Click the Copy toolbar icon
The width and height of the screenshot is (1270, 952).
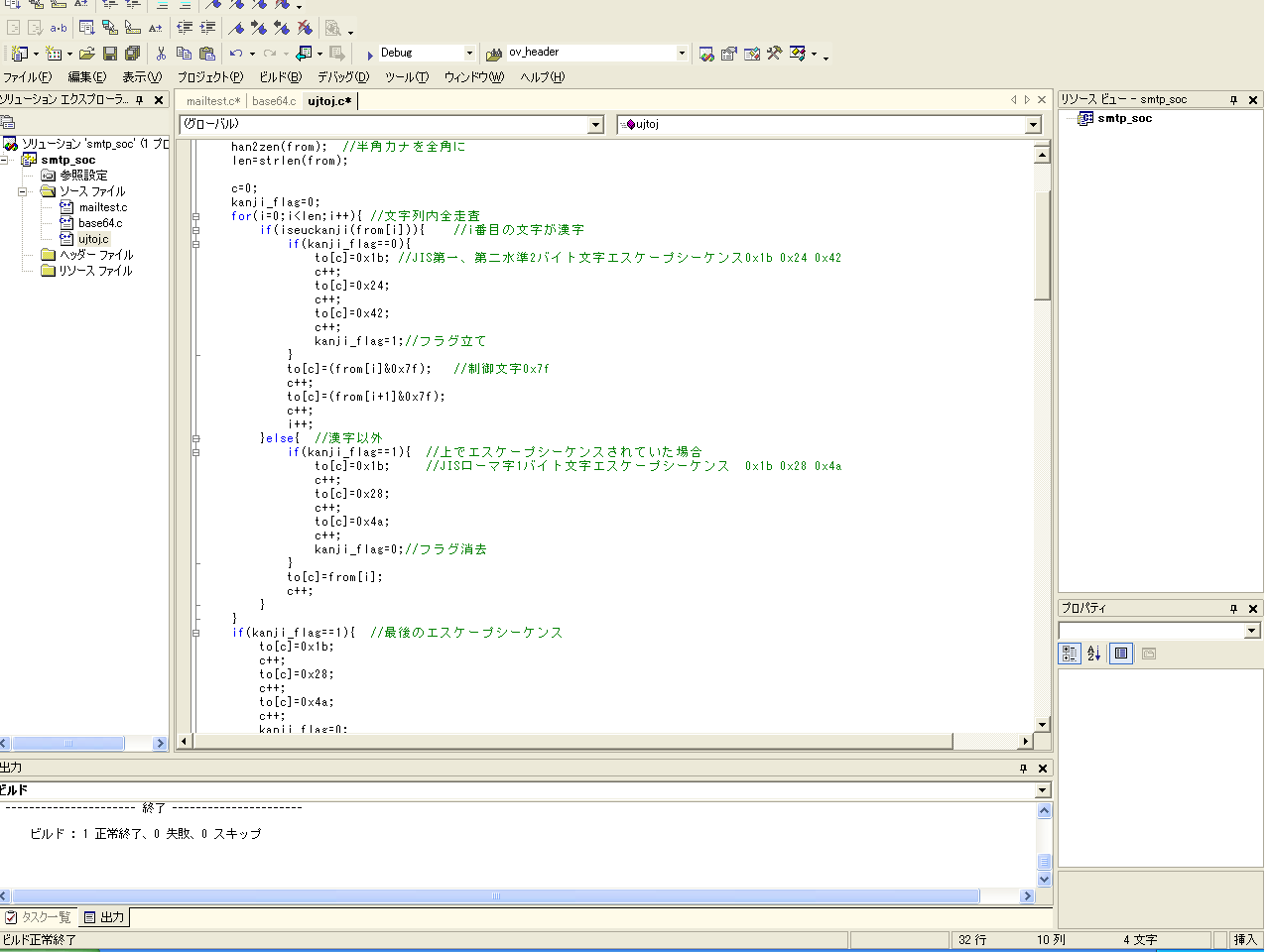[184, 53]
